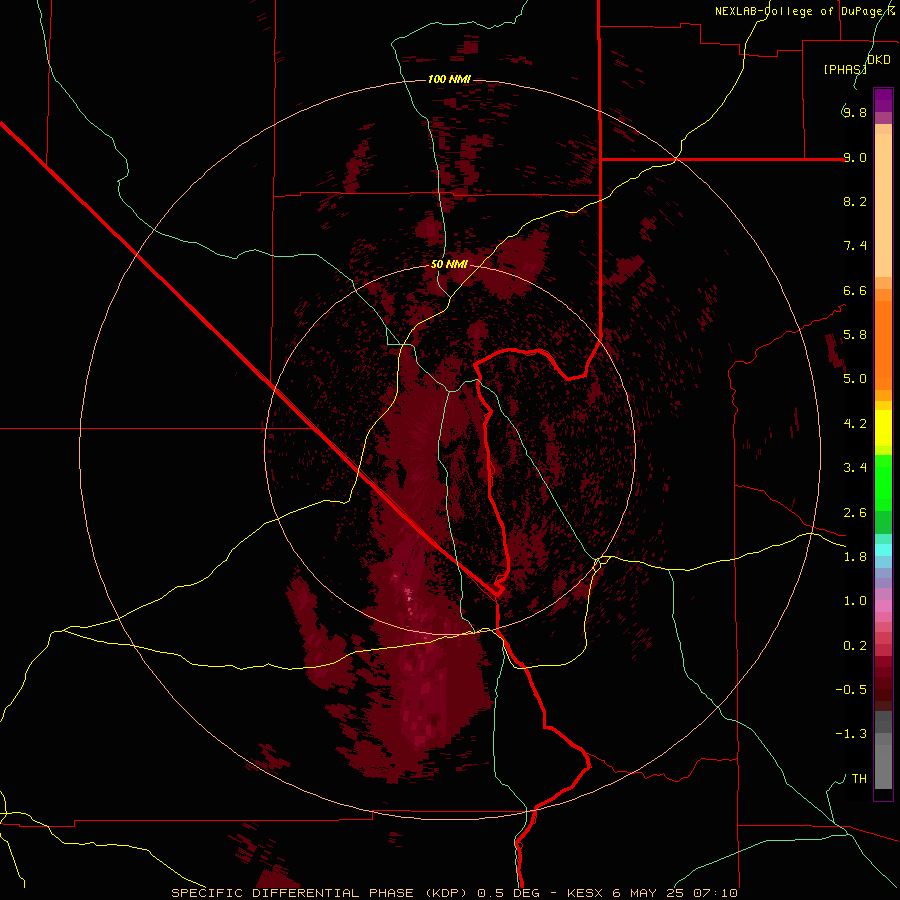Click the 1.0 legend value
Image resolution: width=900 pixels, height=900 pixels.
(855, 601)
